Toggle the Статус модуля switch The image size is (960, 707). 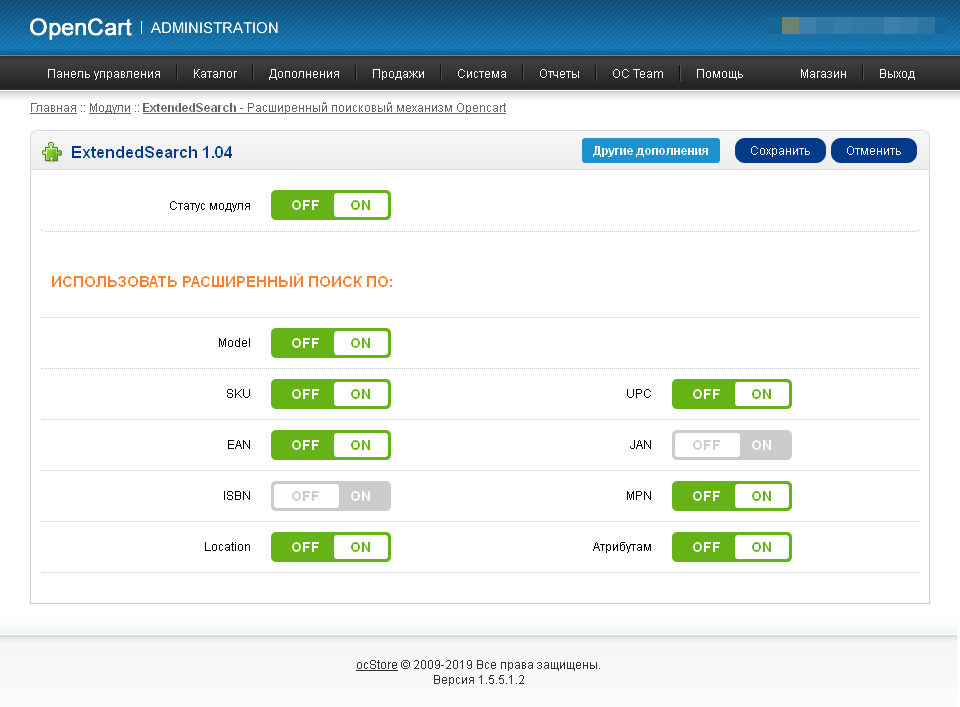coord(331,205)
